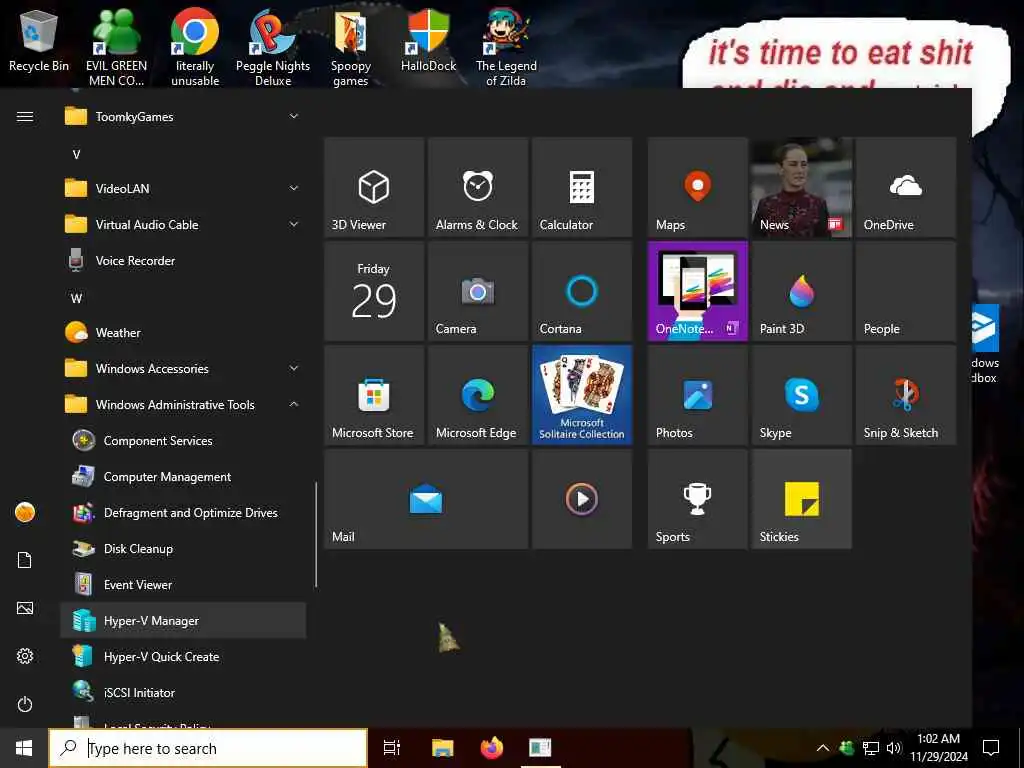Image resolution: width=1024 pixels, height=768 pixels.
Task: Collapse the Windows Administrative Tools folder
Action: [x=183, y=405]
